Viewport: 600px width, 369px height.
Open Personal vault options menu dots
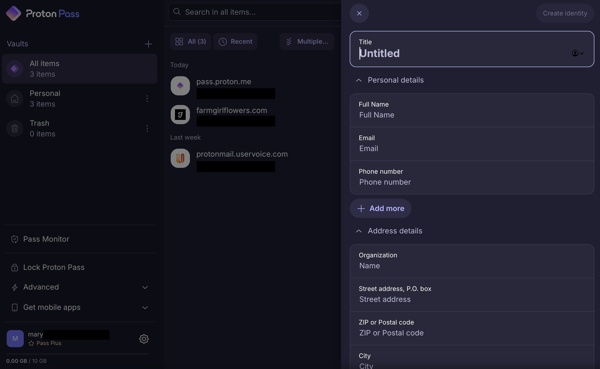(x=147, y=99)
